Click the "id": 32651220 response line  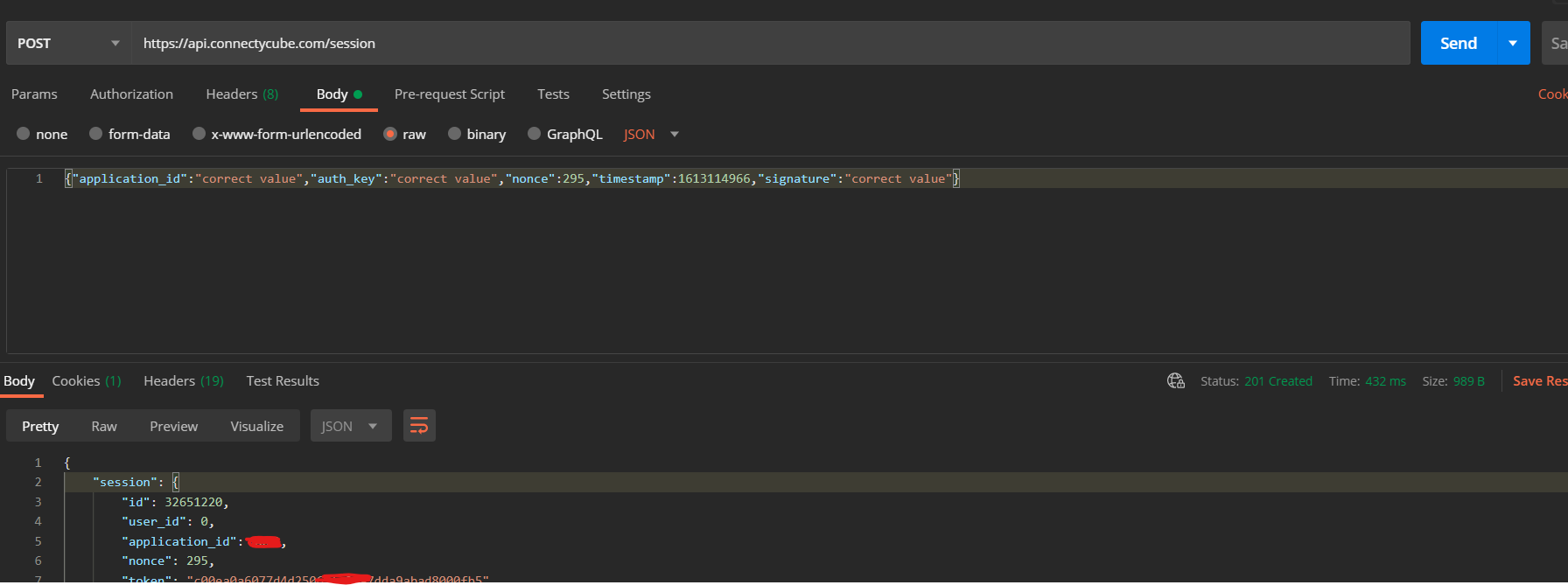pos(175,502)
